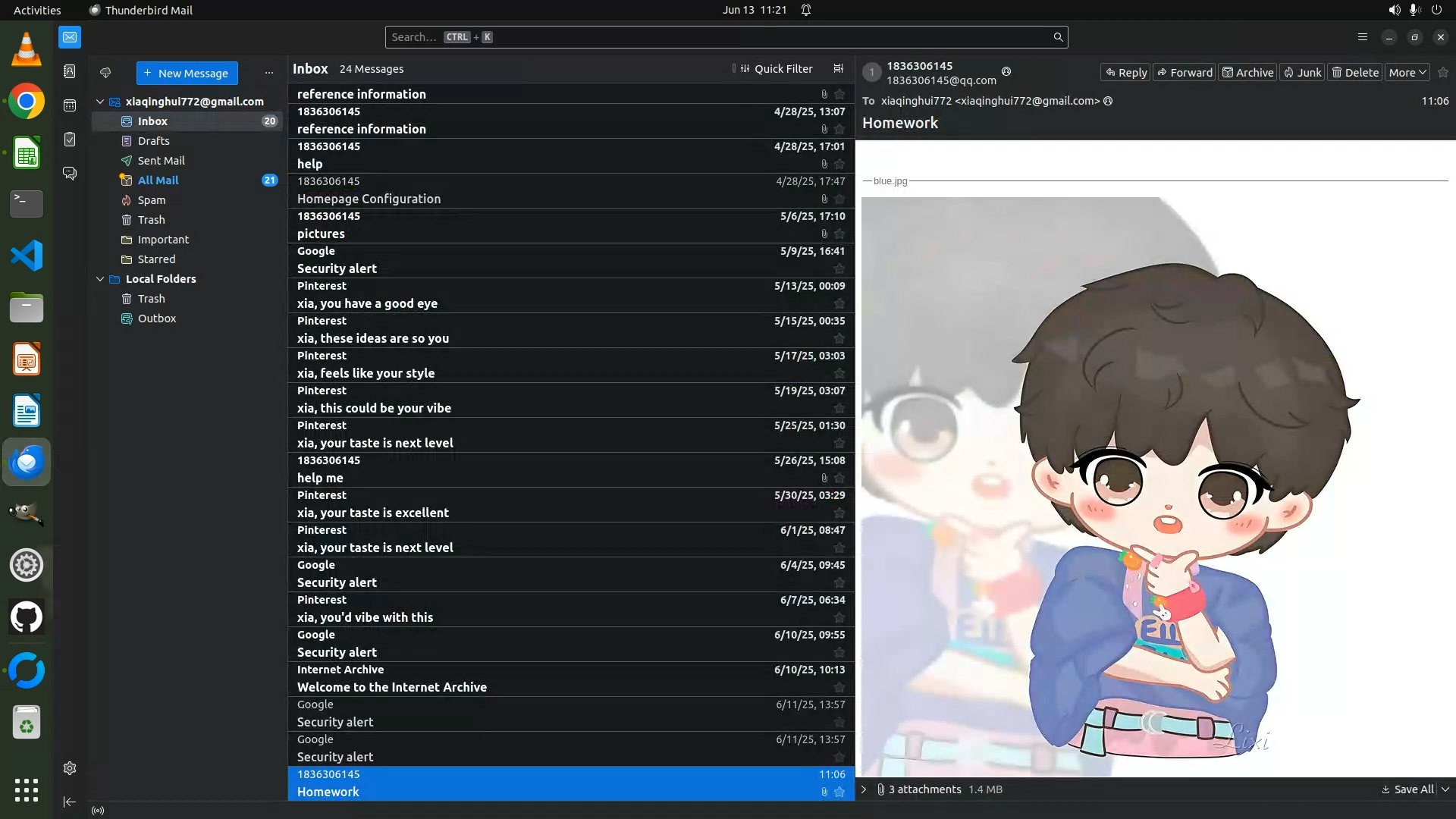Click the Get Messages cloud icon
The image size is (1456, 819).
(x=105, y=73)
